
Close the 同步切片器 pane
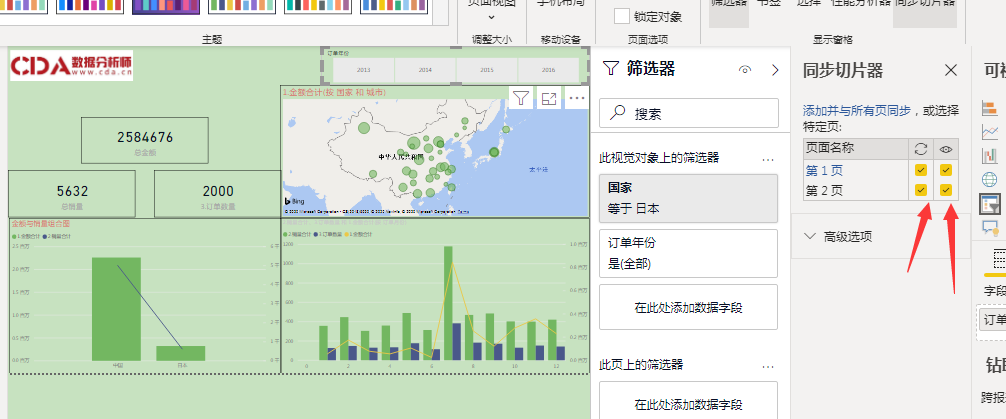[951, 70]
